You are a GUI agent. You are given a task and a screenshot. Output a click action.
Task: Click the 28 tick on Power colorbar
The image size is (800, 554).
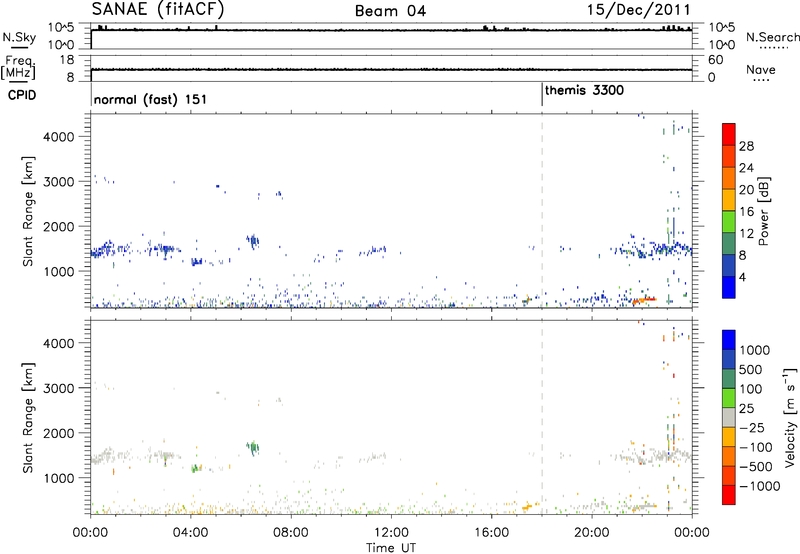(x=746, y=146)
